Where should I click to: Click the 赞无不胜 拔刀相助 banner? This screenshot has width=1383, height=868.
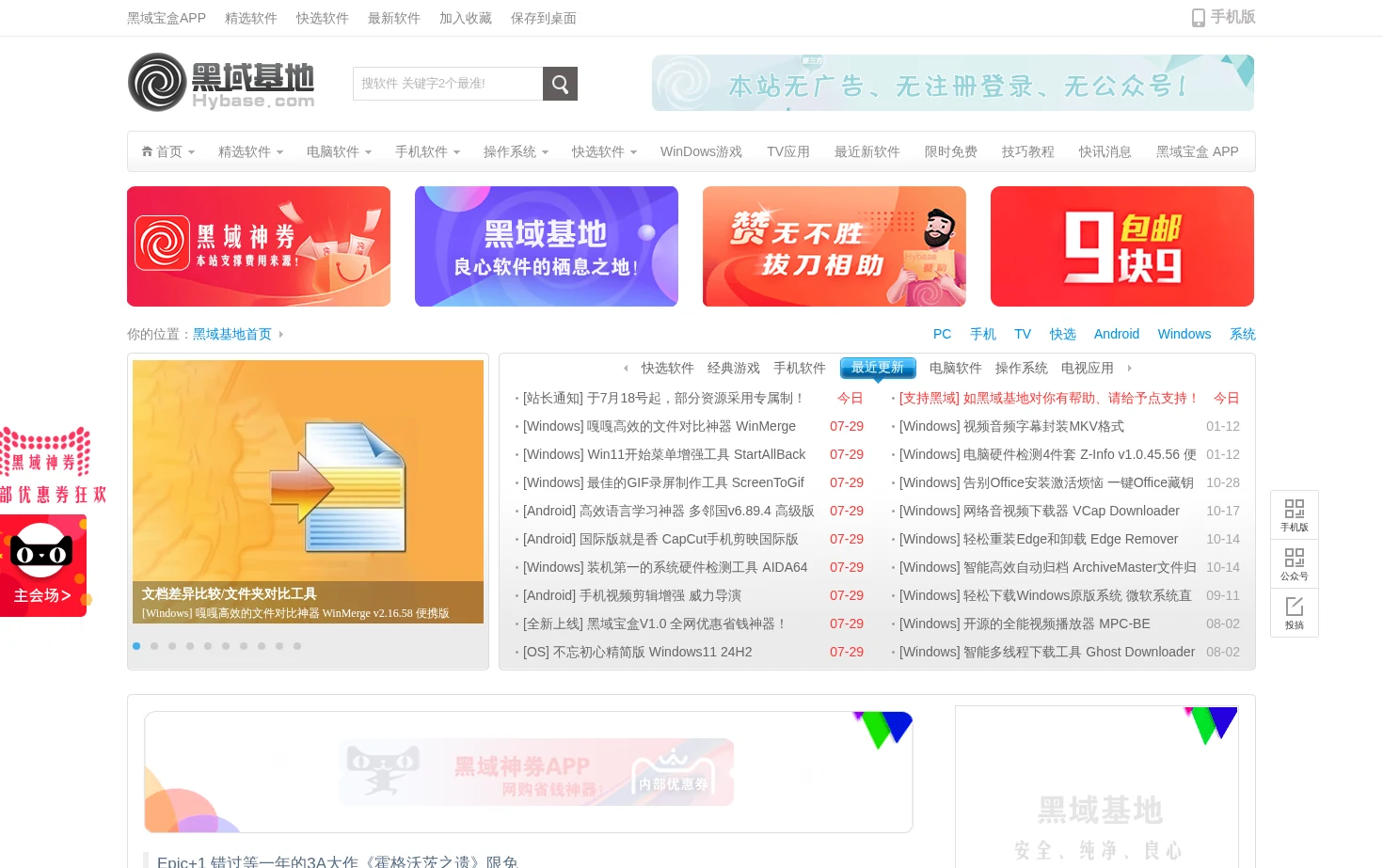[x=835, y=246]
